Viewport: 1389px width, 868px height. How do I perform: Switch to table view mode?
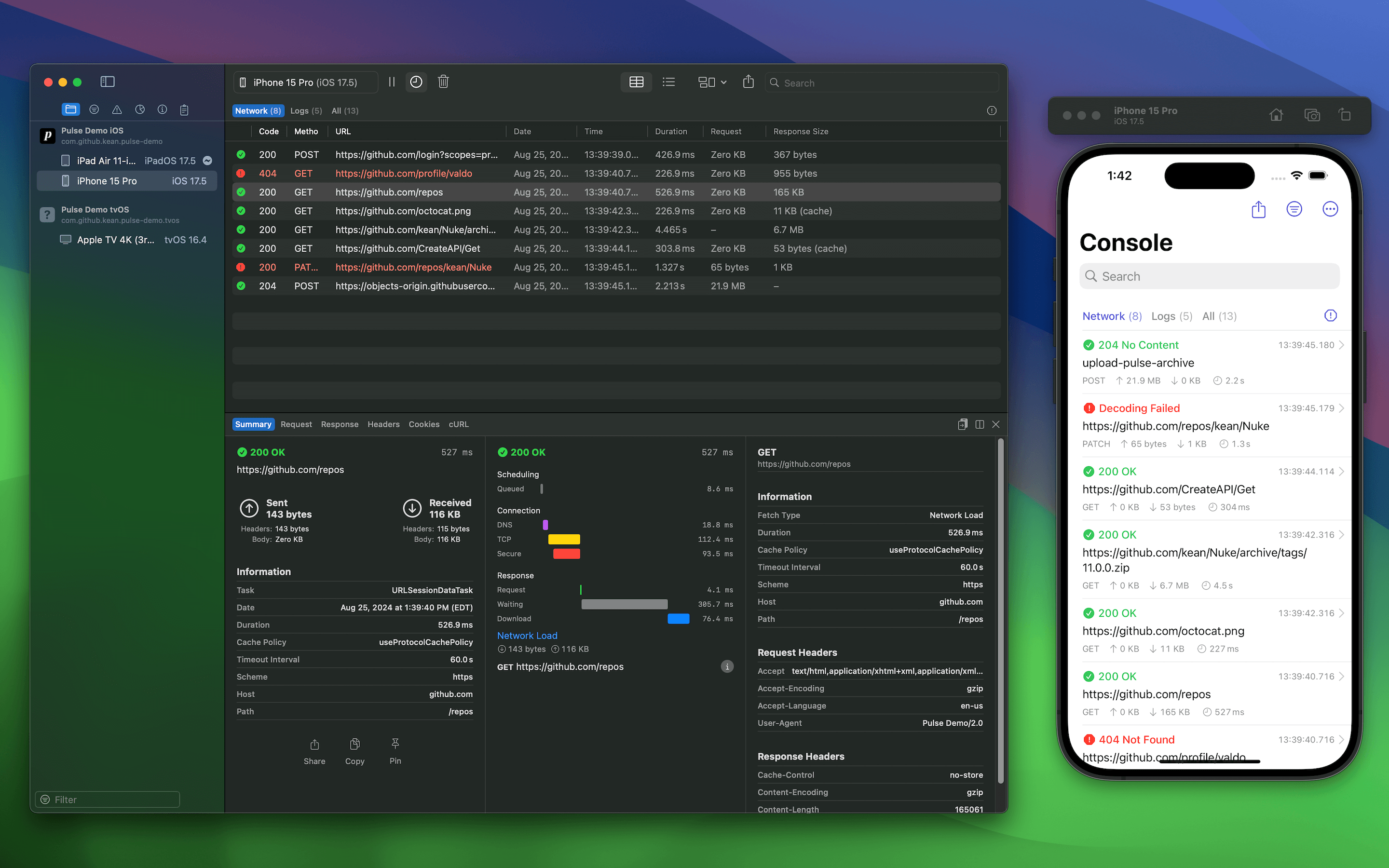(635, 82)
